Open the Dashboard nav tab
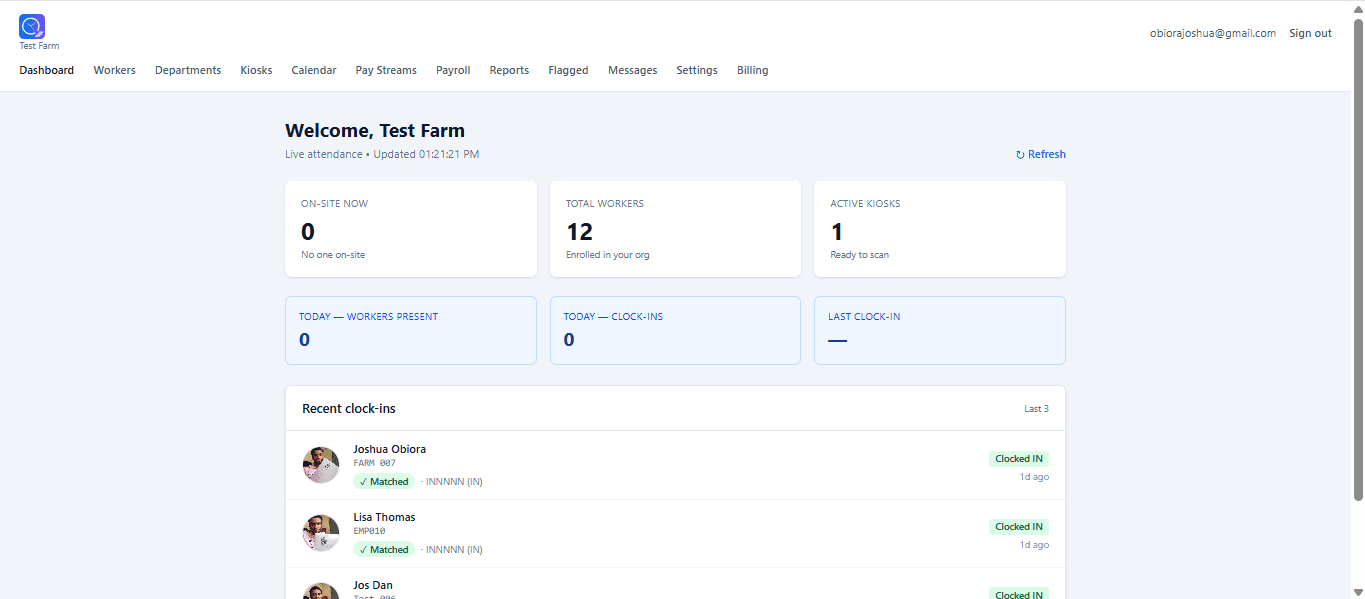The height and width of the screenshot is (599, 1365). [x=47, y=70]
